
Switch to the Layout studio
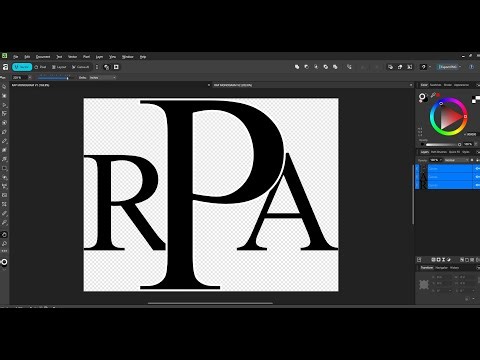click(x=59, y=67)
